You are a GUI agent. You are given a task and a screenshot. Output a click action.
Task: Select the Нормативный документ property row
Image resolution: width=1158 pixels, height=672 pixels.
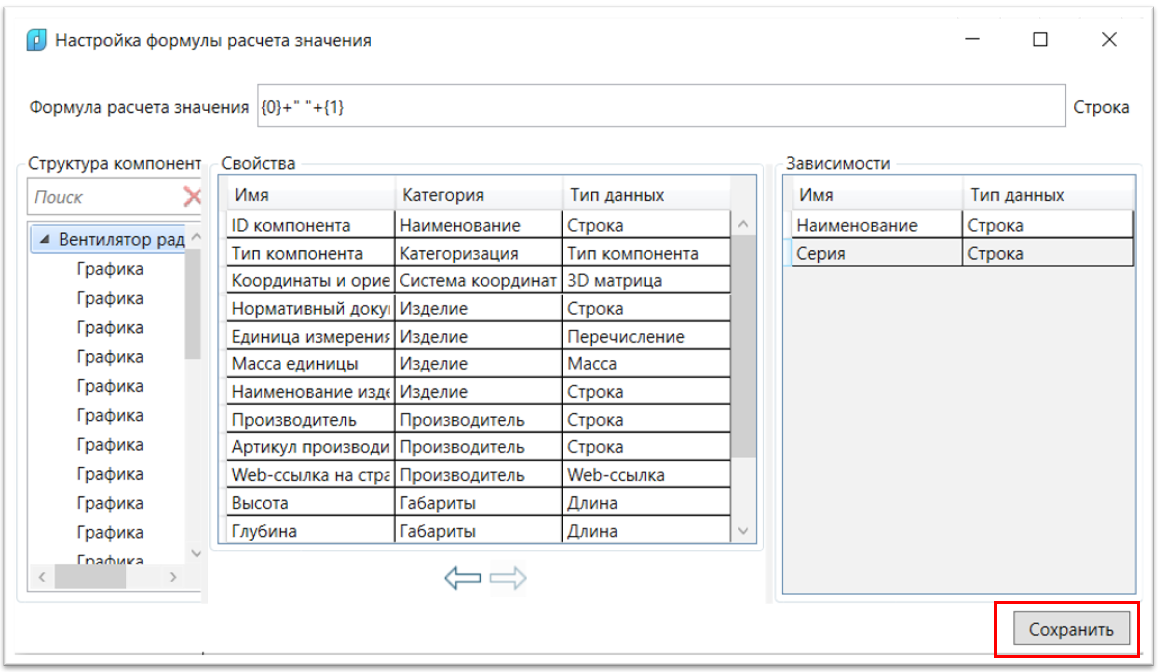coord(479,309)
